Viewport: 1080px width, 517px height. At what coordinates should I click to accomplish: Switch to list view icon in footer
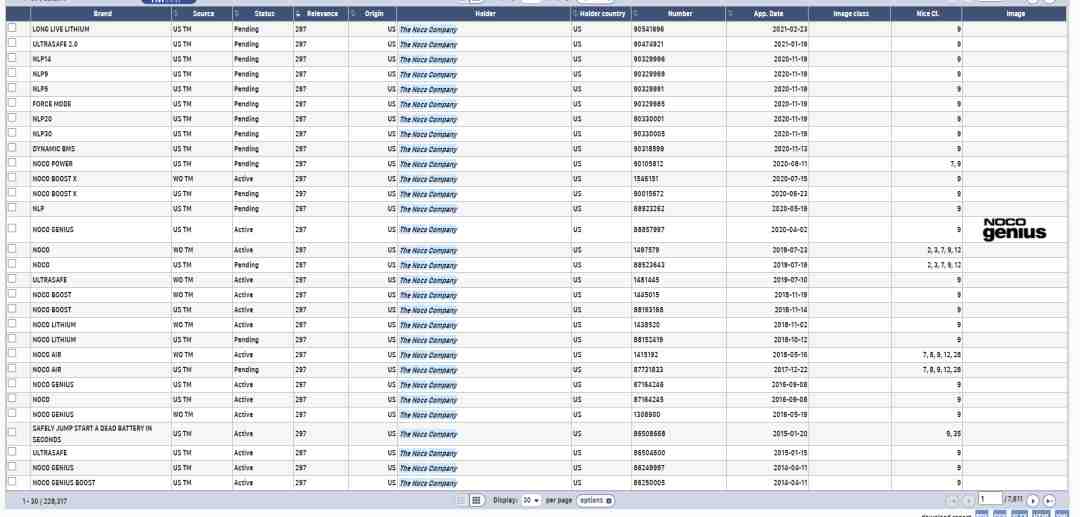[x=461, y=500]
